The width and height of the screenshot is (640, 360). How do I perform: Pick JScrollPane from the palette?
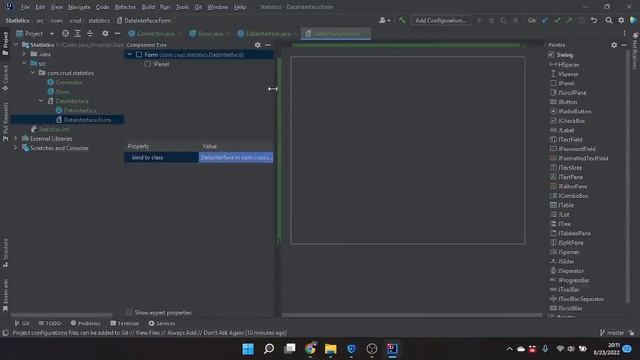[568, 93]
